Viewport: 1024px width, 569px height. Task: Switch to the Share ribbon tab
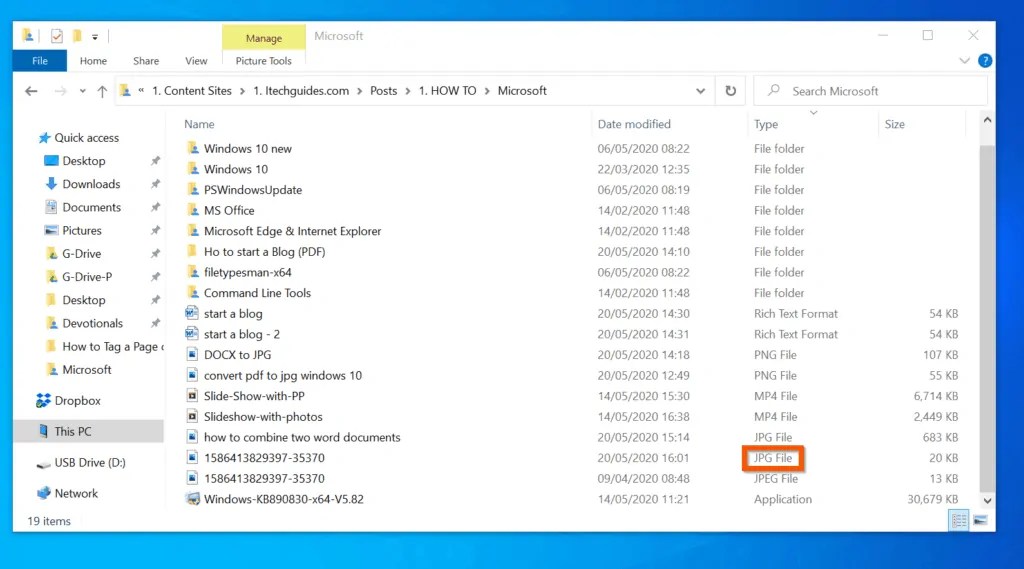(x=146, y=61)
